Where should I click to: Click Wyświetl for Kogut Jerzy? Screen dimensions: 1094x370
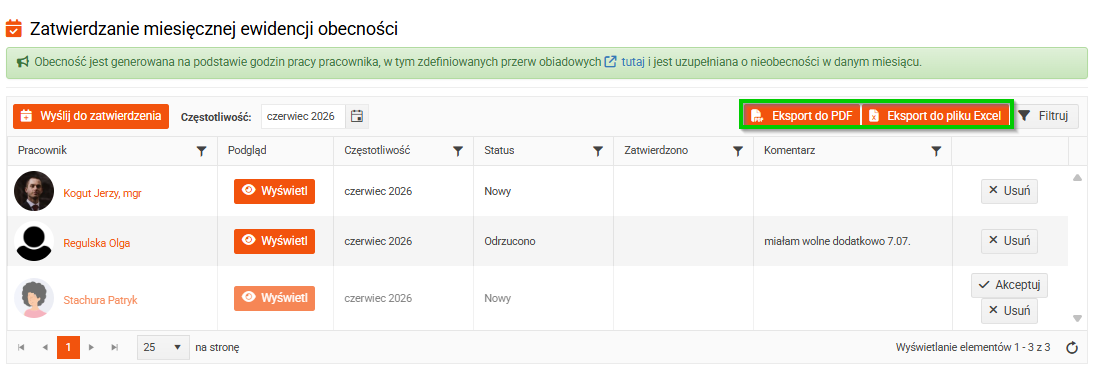(274, 191)
